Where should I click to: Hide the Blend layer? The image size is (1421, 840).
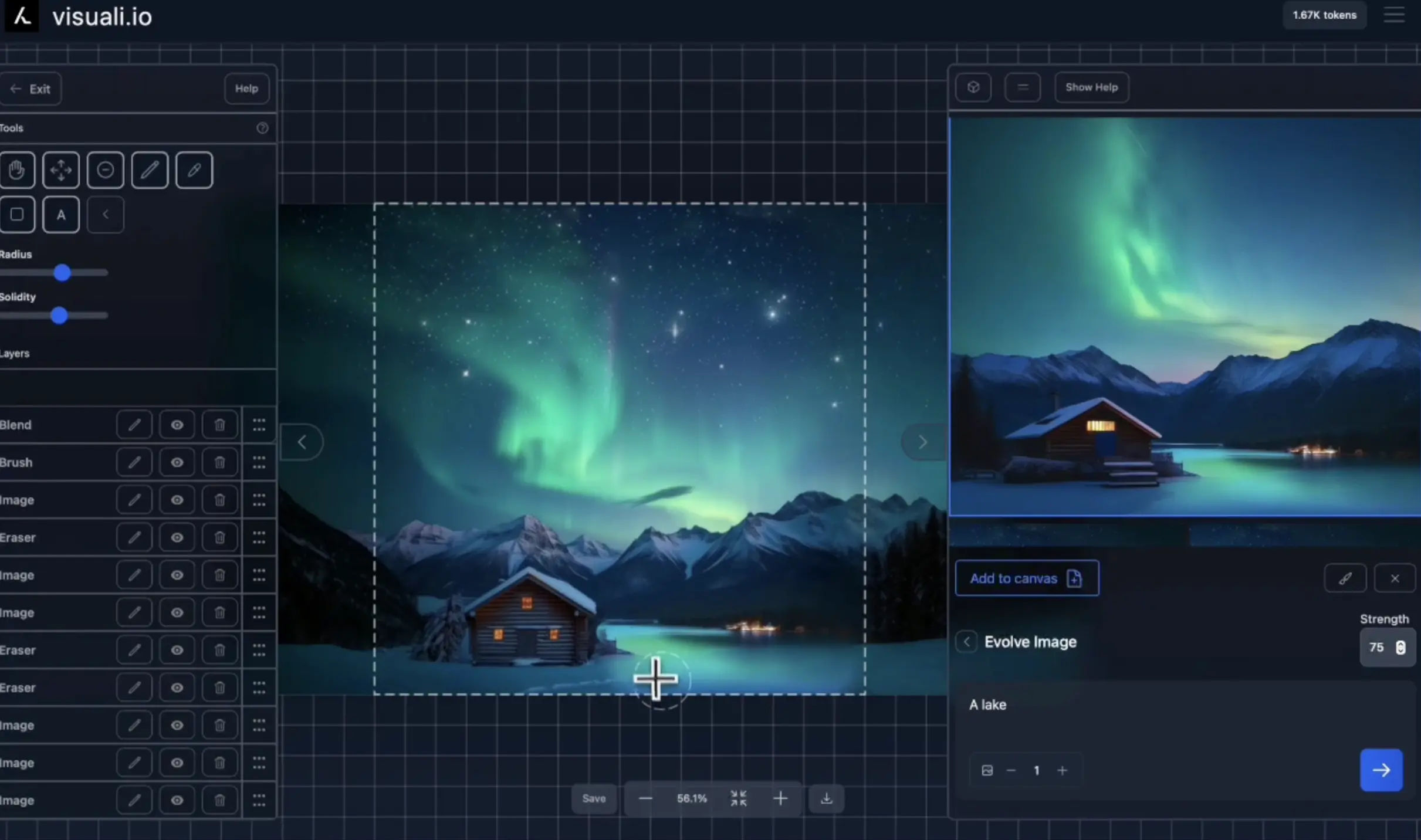(x=177, y=425)
